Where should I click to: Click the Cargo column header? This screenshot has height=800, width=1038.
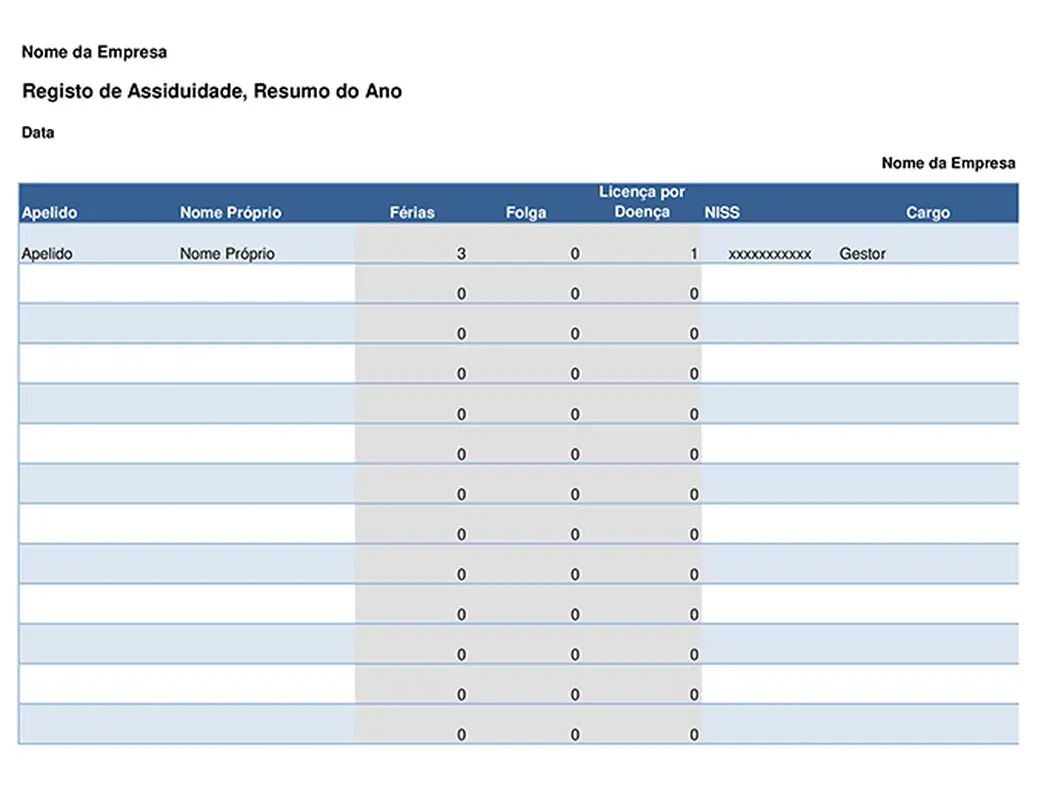pyautogui.click(x=928, y=212)
